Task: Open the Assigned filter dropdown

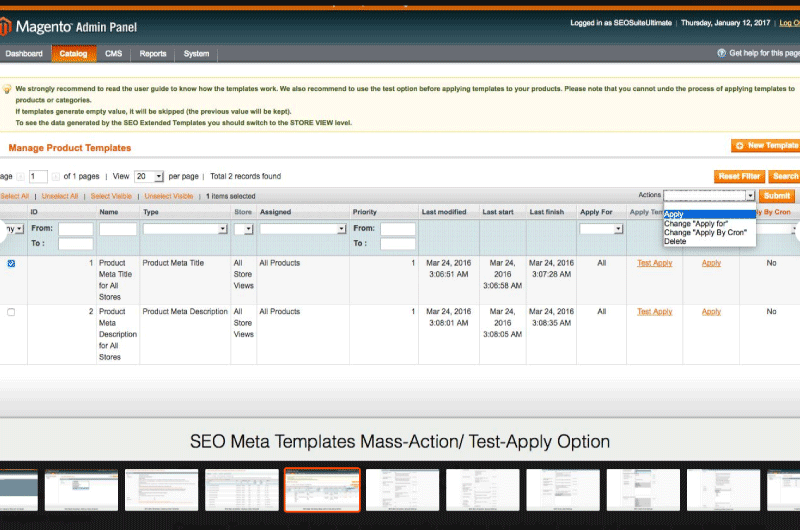Action: (303, 229)
